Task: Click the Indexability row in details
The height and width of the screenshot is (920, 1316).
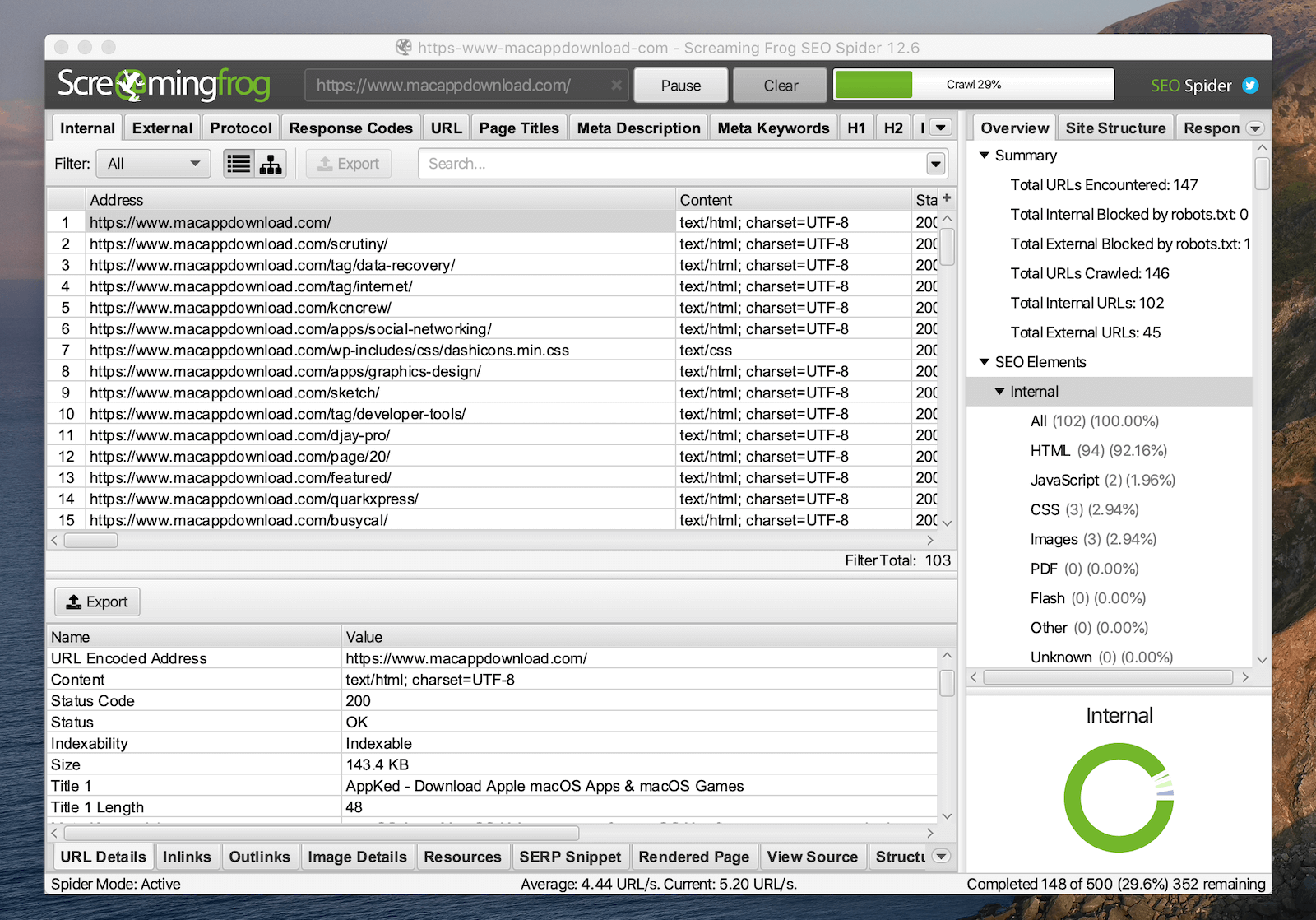Action: 492,743
